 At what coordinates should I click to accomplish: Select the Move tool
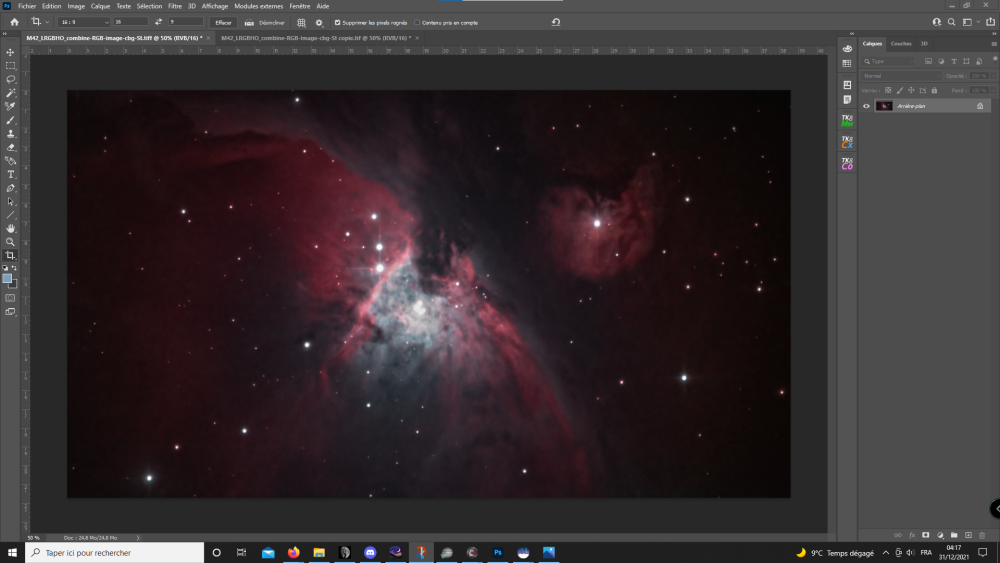tap(10, 52)
